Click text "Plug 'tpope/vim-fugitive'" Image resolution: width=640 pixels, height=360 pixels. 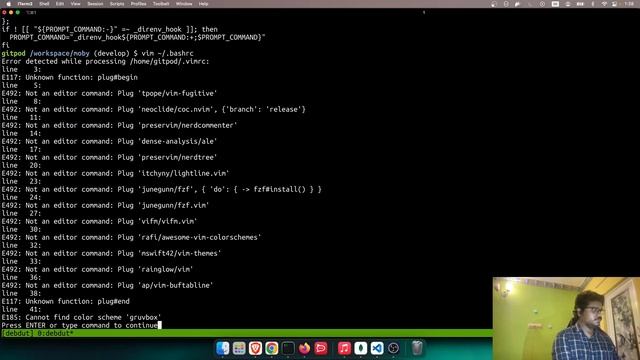[x=167, y=93]
